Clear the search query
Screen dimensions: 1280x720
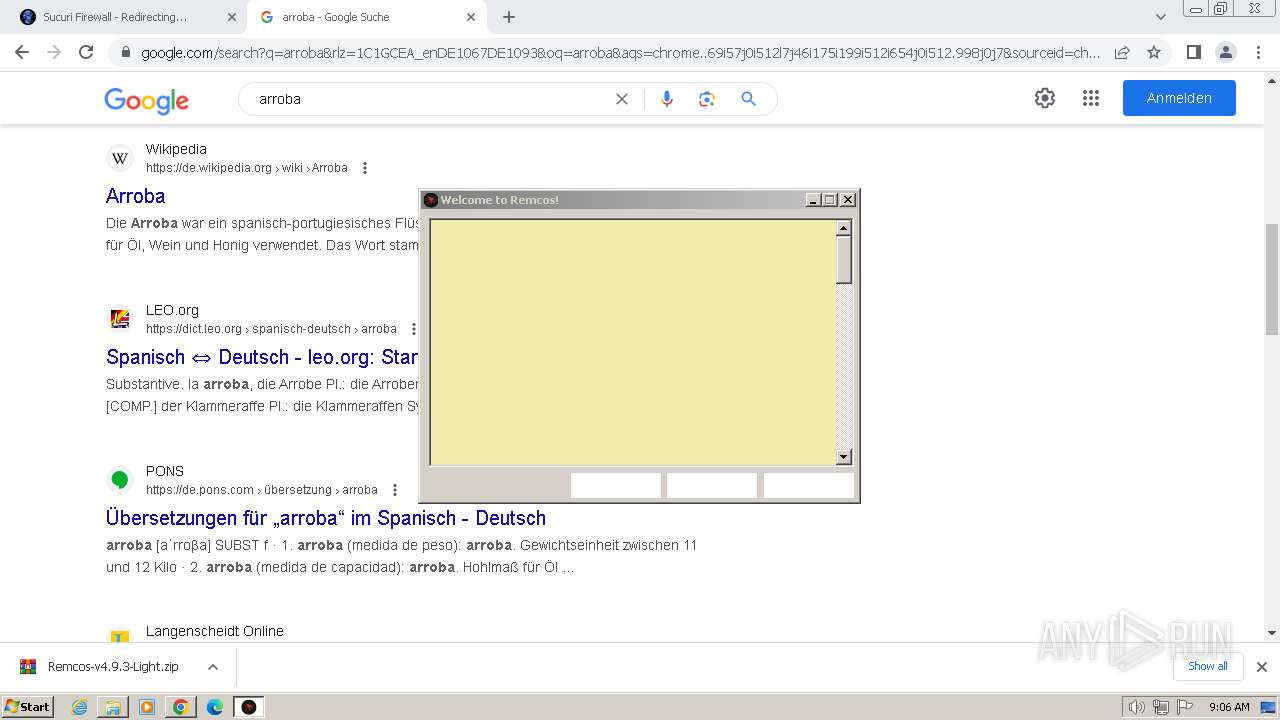pos(622,99)
